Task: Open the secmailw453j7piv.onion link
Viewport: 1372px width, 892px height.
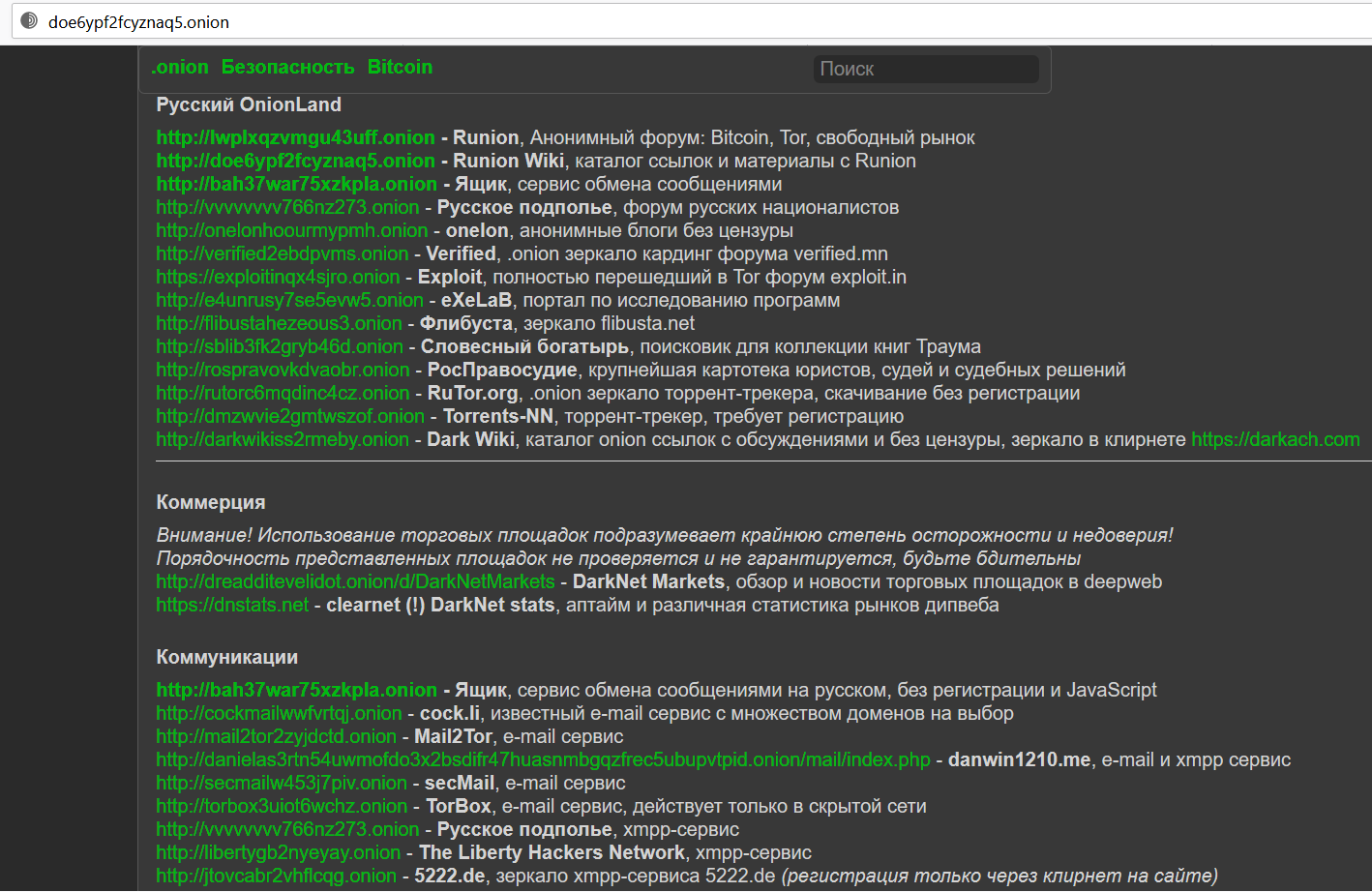Action: [x=282, y=783]
